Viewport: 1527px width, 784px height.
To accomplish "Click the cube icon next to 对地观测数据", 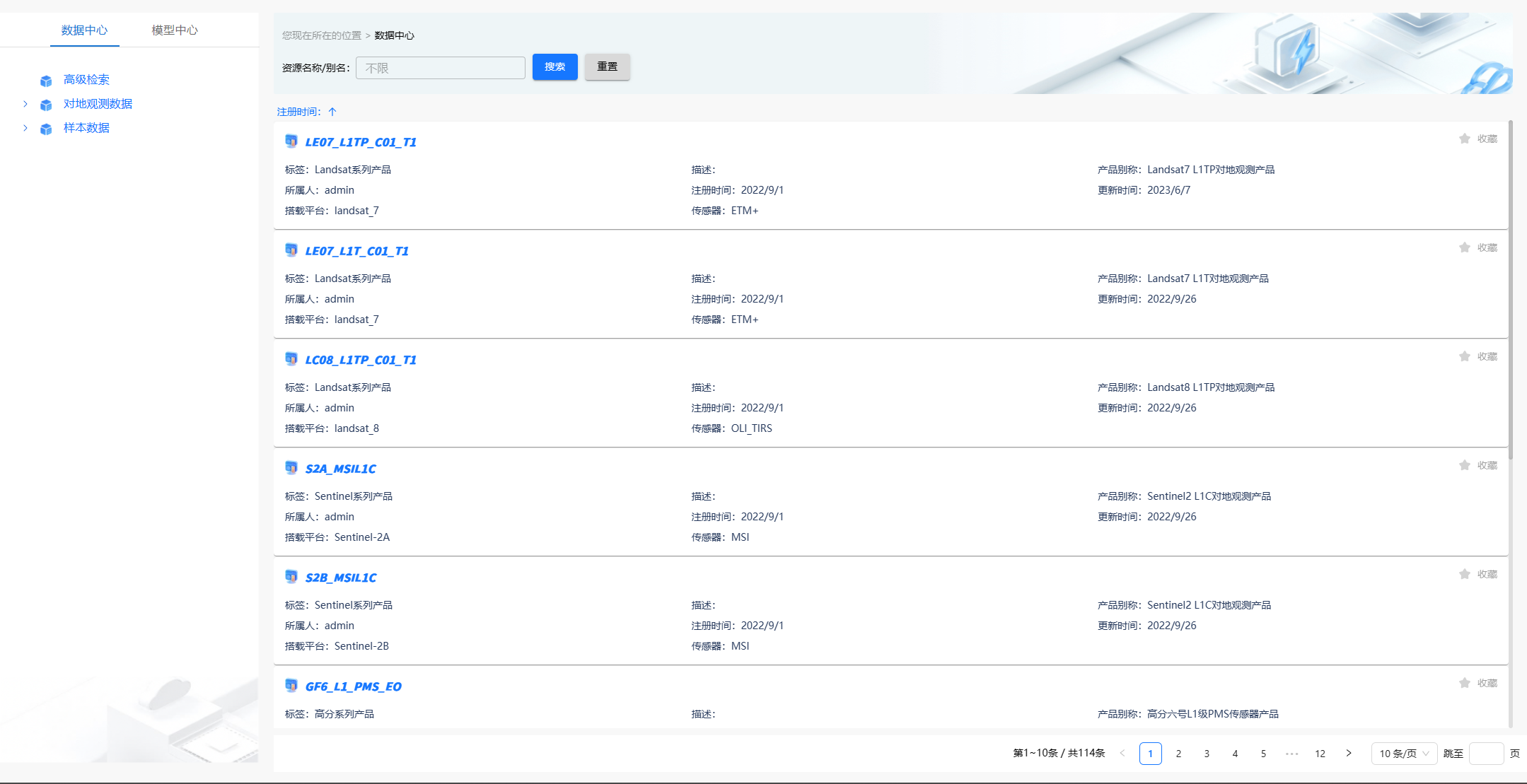I will [x=46, y=105].
